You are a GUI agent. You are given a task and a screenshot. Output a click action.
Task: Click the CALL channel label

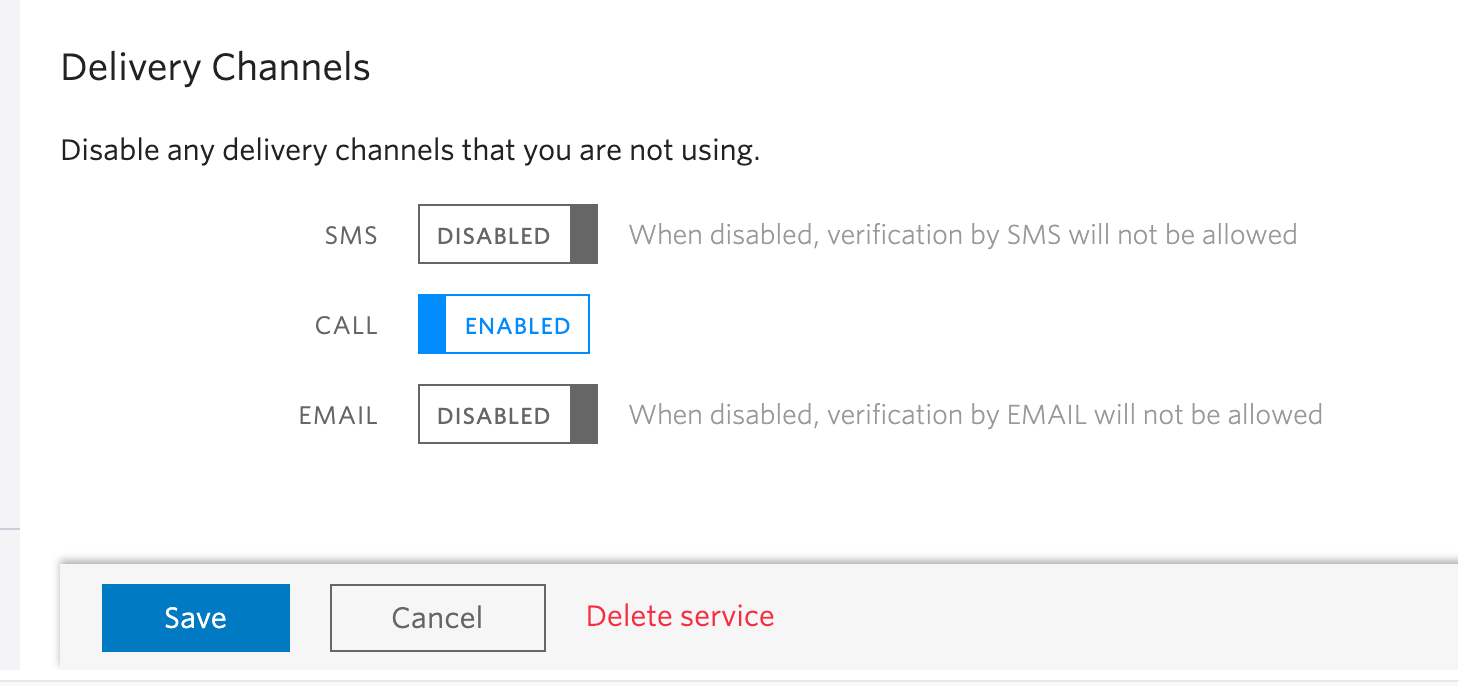tap(345, 324)
